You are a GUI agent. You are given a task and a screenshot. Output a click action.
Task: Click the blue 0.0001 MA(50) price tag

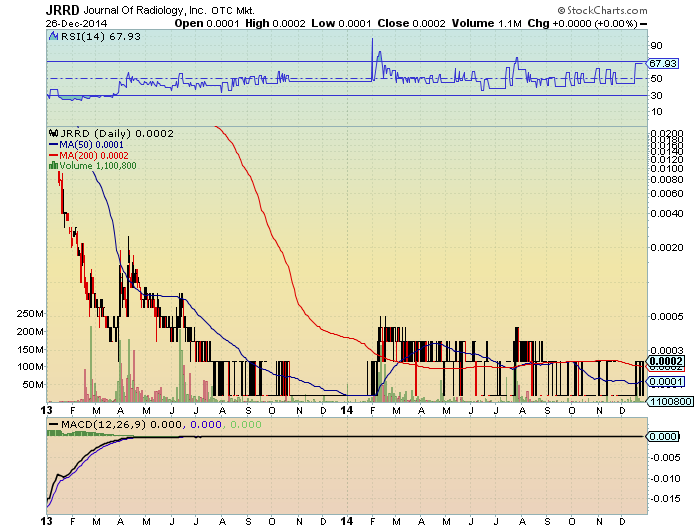(x=665, y=381)
